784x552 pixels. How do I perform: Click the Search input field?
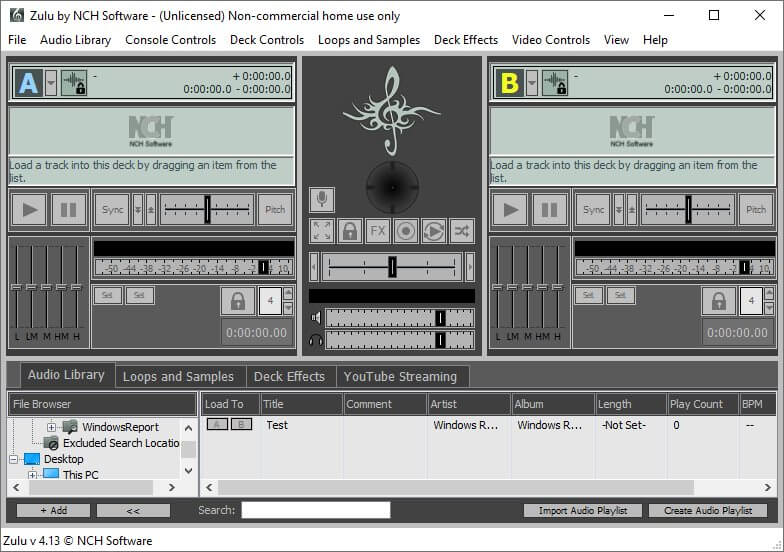(x=316, y=510)
